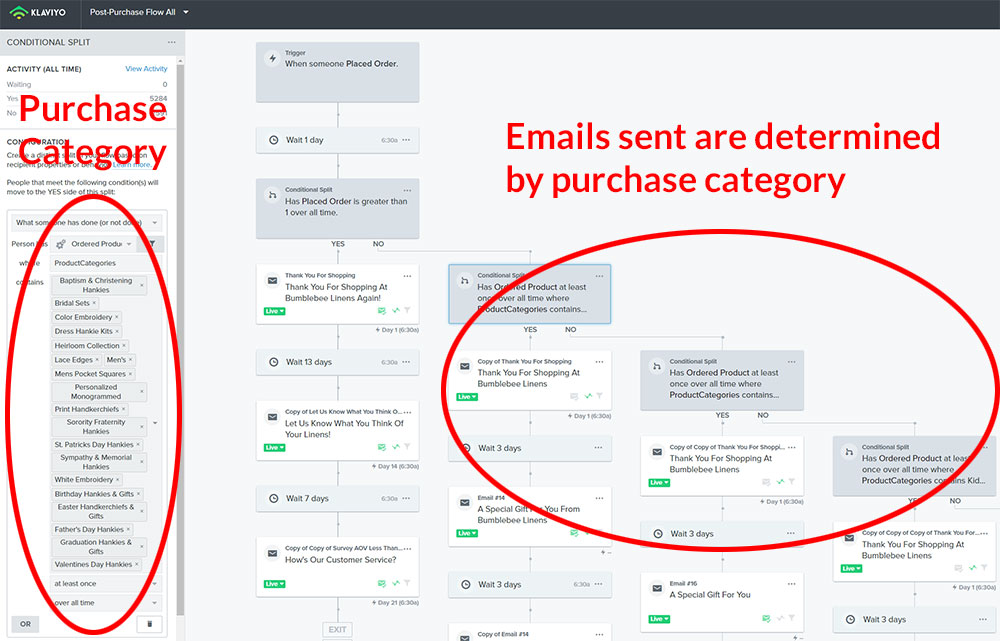
Task: Remove the Birthday Hankies & Gifts tag
Action: (x=138, y=494)
